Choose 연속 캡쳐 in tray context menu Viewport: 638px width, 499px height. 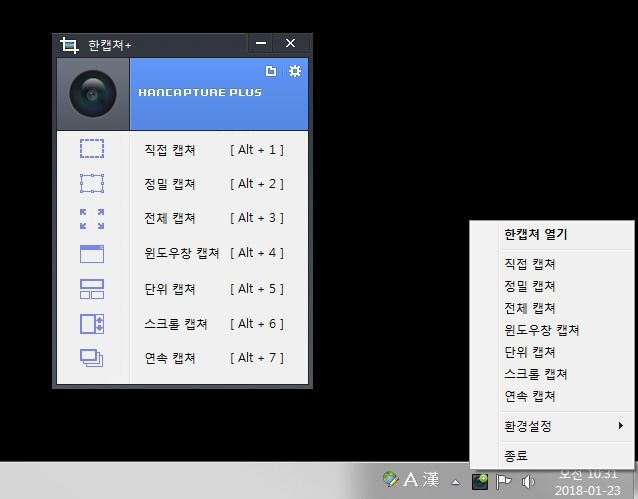pyautogui.click(x=530, y=396)
